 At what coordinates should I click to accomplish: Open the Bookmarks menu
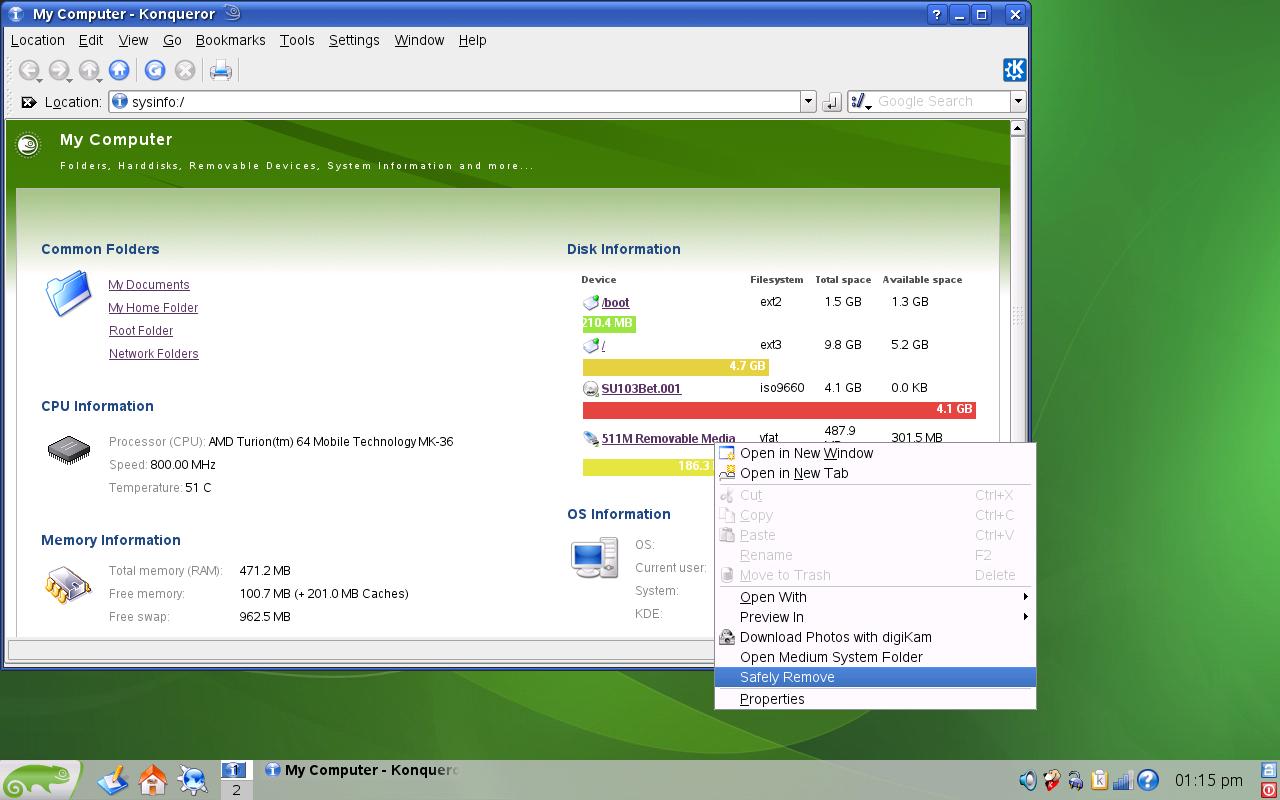[x=230, y=40]
